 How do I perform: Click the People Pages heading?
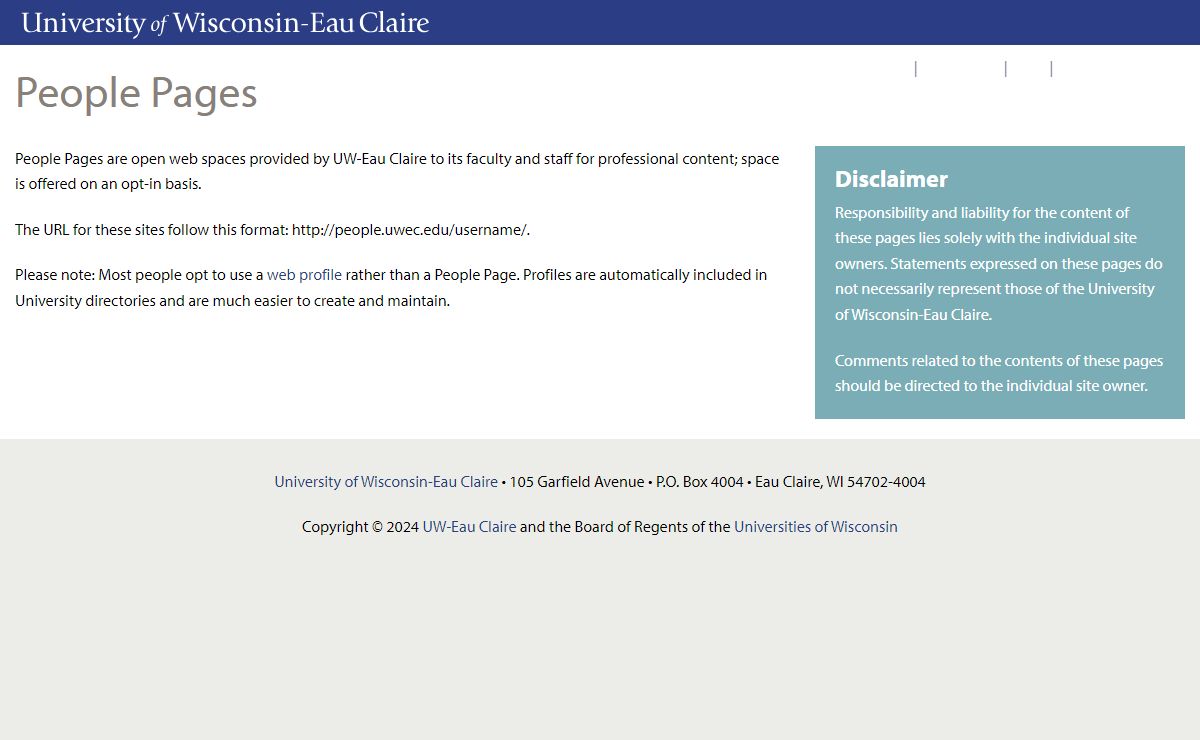(x=136, y=93)
